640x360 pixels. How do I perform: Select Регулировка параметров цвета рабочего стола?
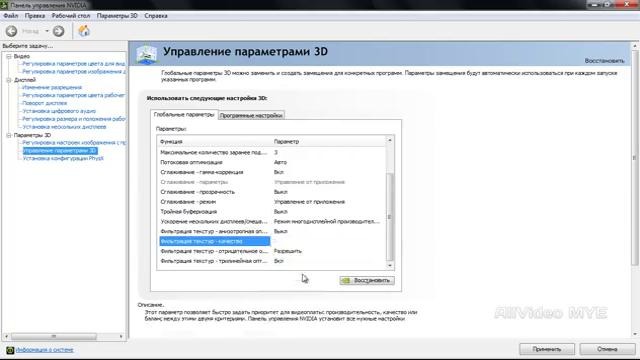74,95
